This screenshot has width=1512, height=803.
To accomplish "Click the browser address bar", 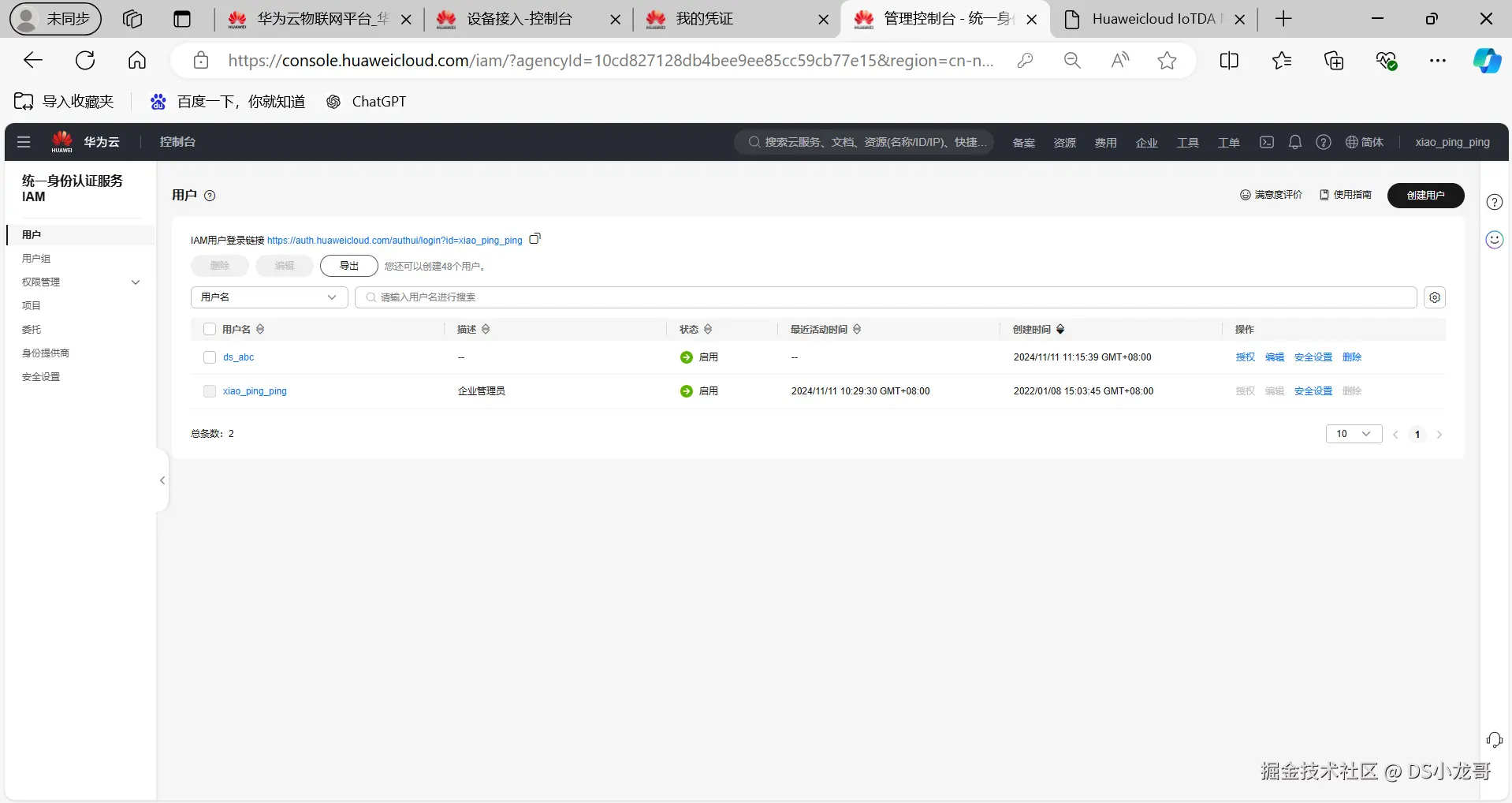I will (611, 60).
